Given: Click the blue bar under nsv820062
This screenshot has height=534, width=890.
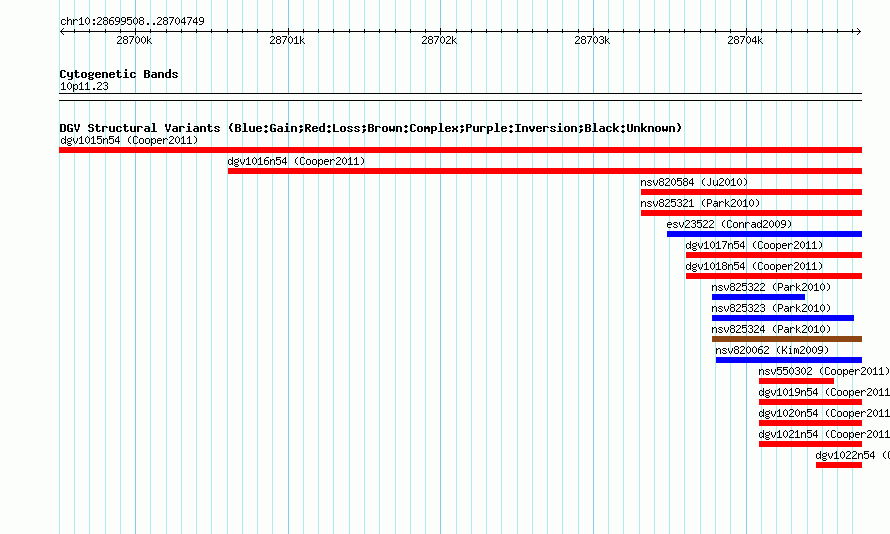Looking at the screenshot, I should [x=789, y=360].
